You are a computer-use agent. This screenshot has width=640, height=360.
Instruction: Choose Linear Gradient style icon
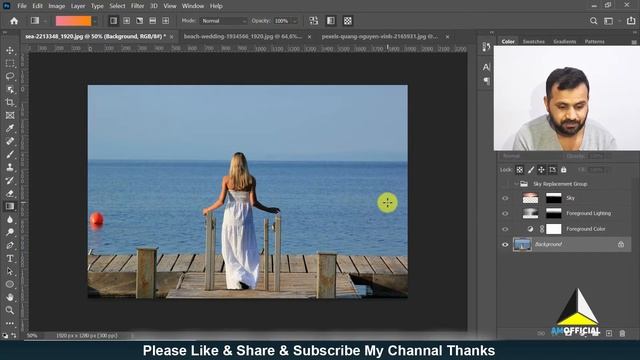[113, 21]
